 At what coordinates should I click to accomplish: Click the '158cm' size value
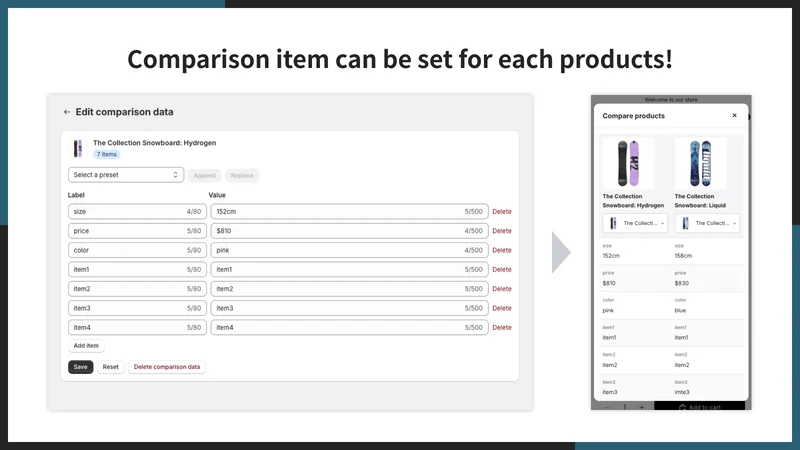pos(683,256)
